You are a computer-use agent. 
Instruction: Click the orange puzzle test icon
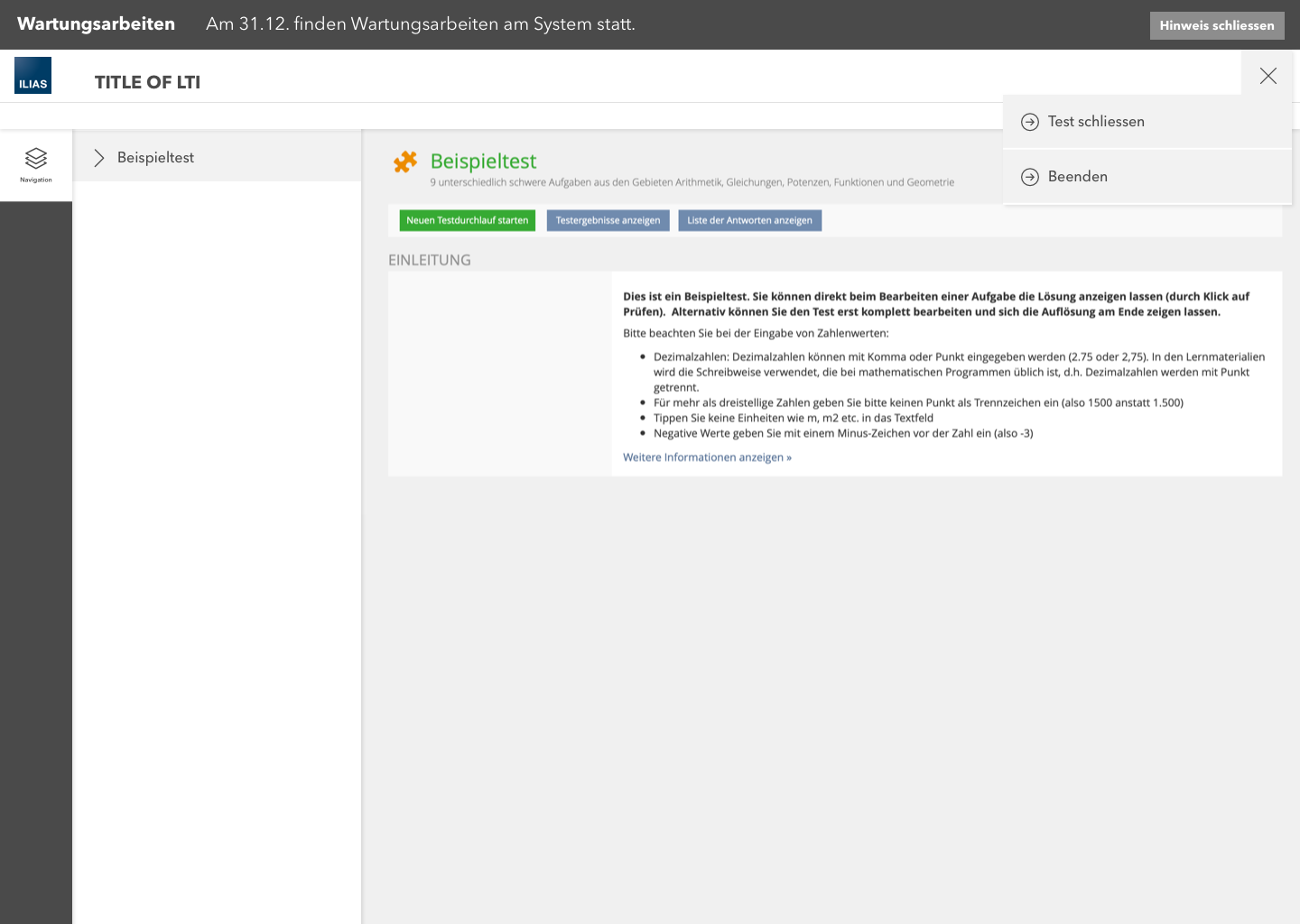405,162
